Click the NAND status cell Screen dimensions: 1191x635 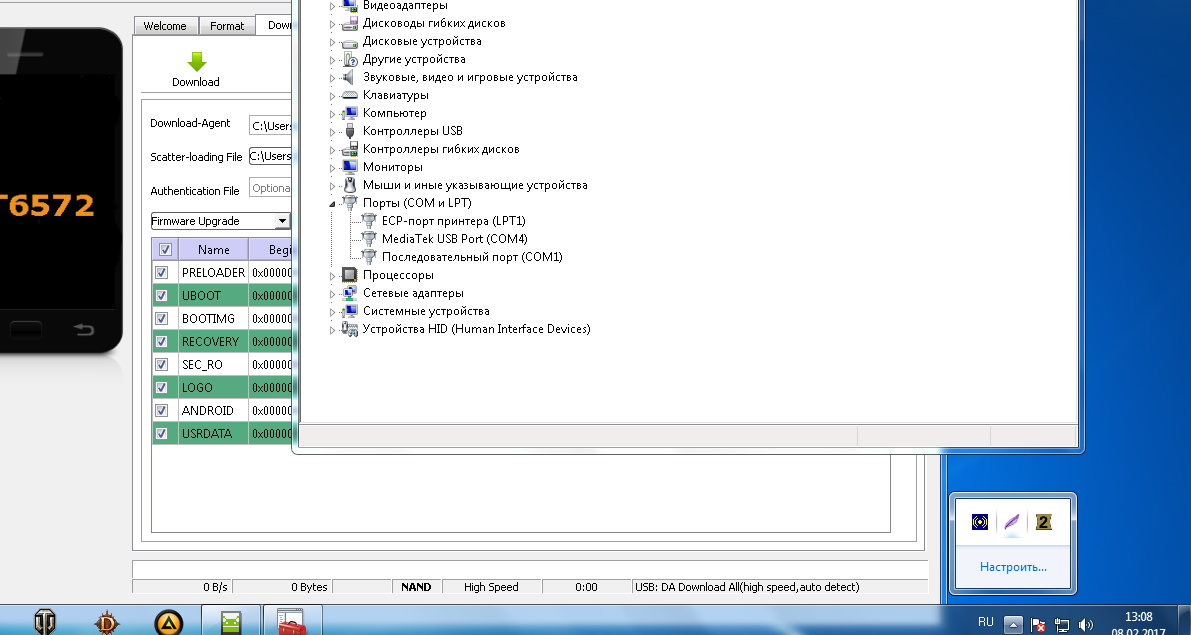[x=415, y=587]
